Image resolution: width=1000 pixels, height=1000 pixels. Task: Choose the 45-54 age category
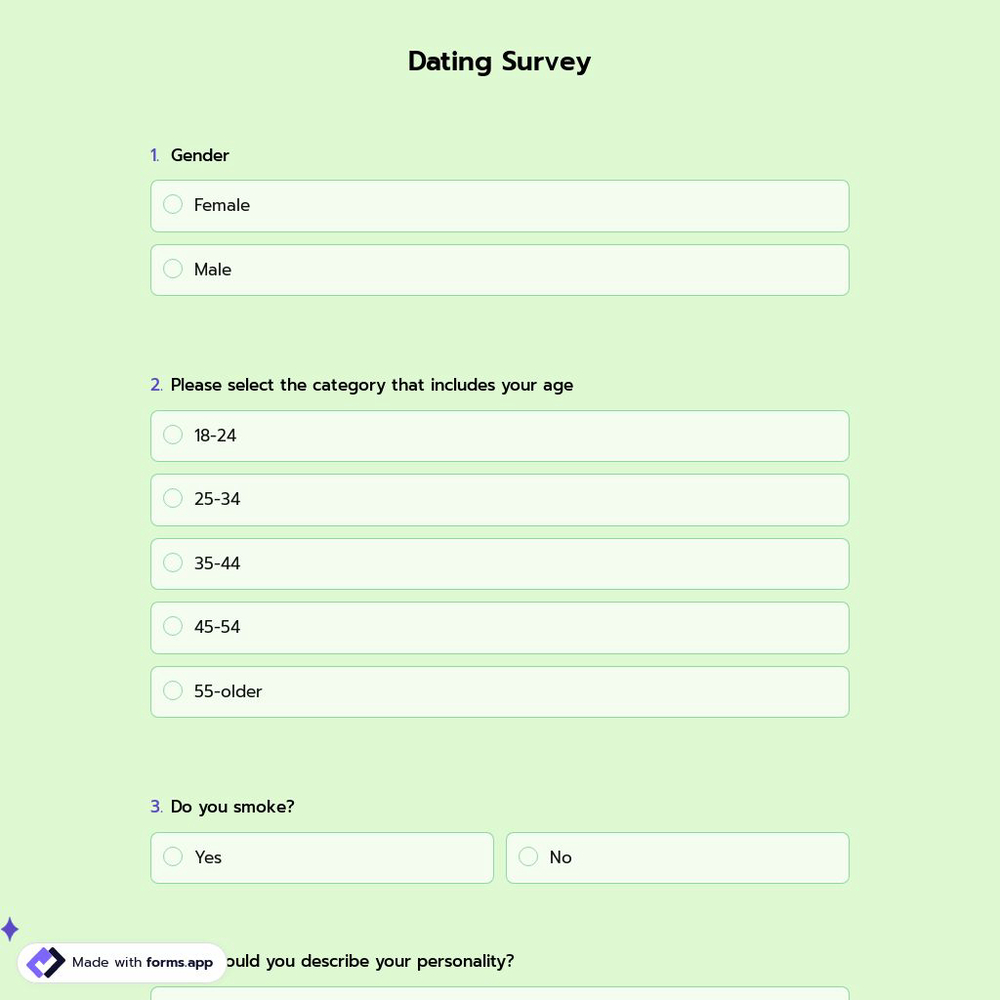click(x=173, y=626)
